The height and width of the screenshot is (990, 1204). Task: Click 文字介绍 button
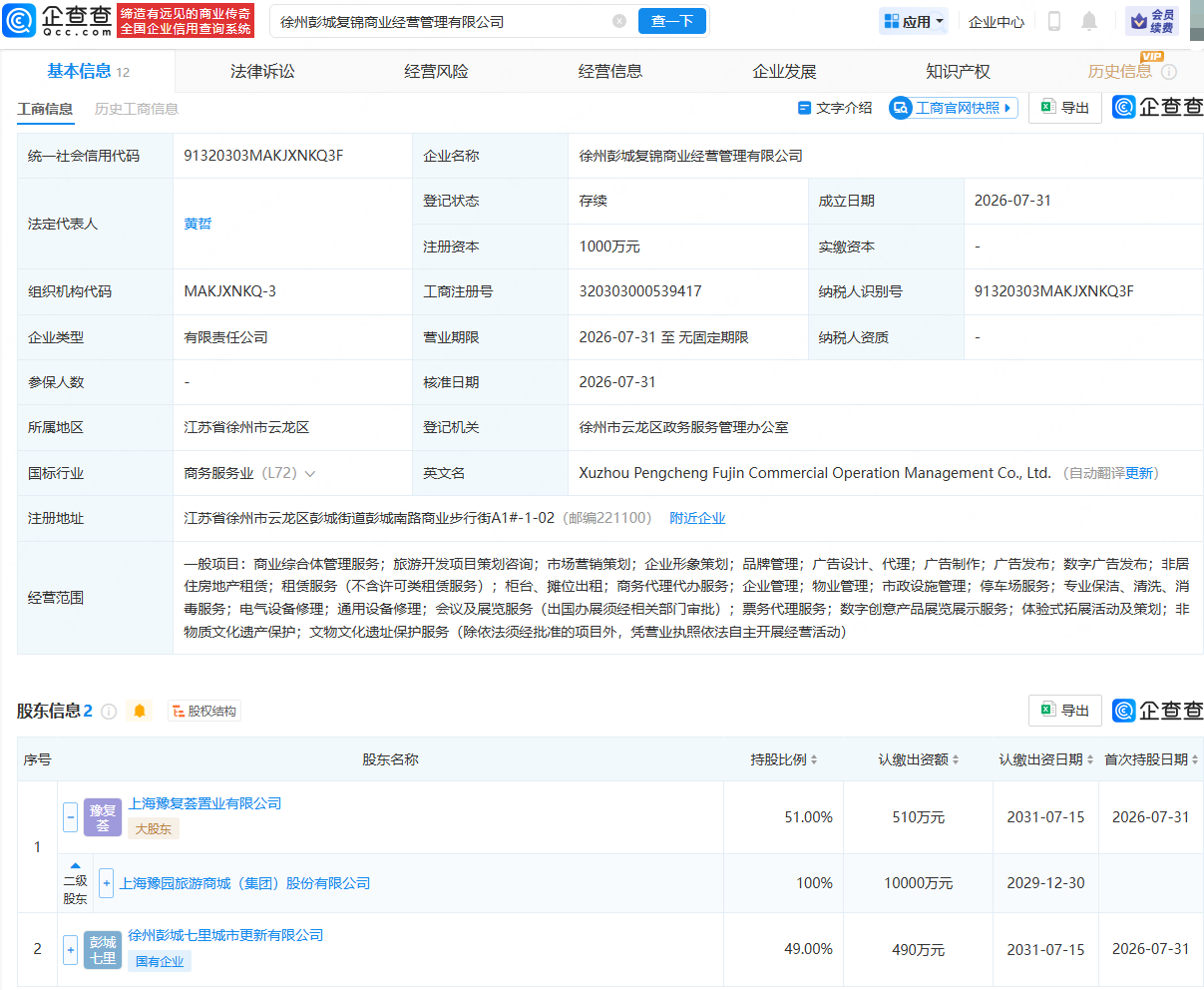click(x=836, y=108)
